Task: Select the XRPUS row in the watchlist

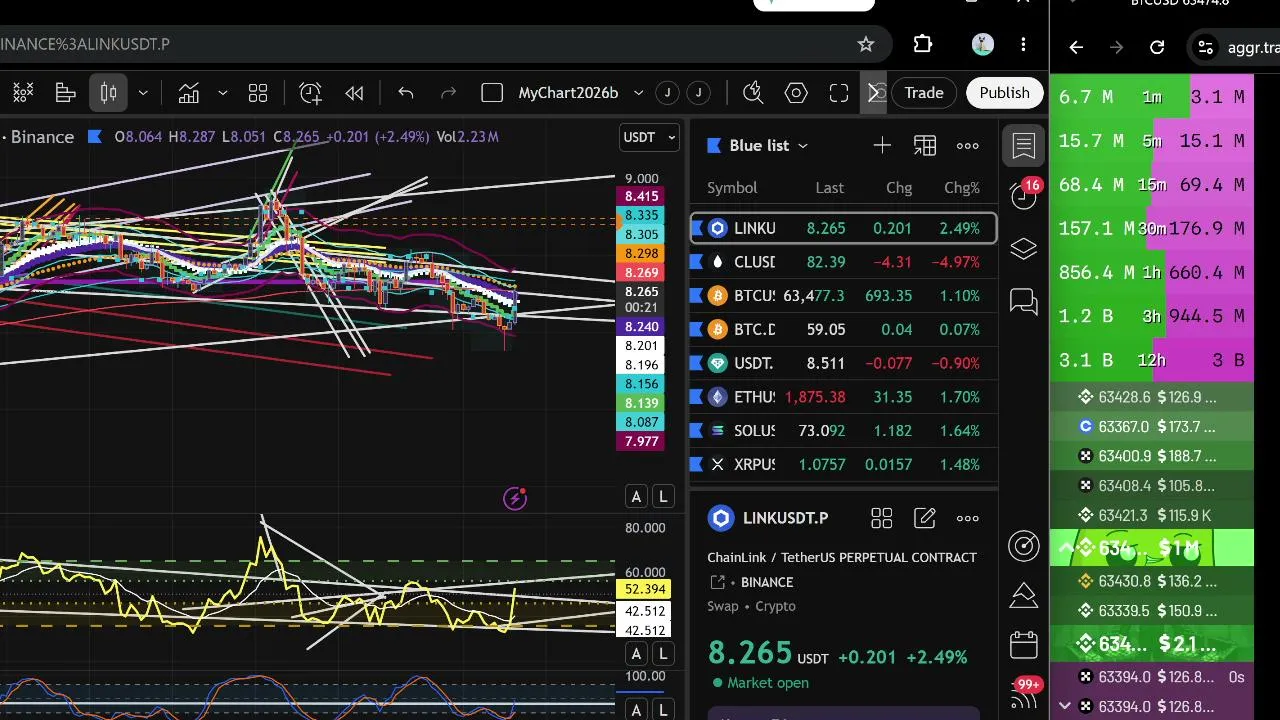Action: coord(843,464)
